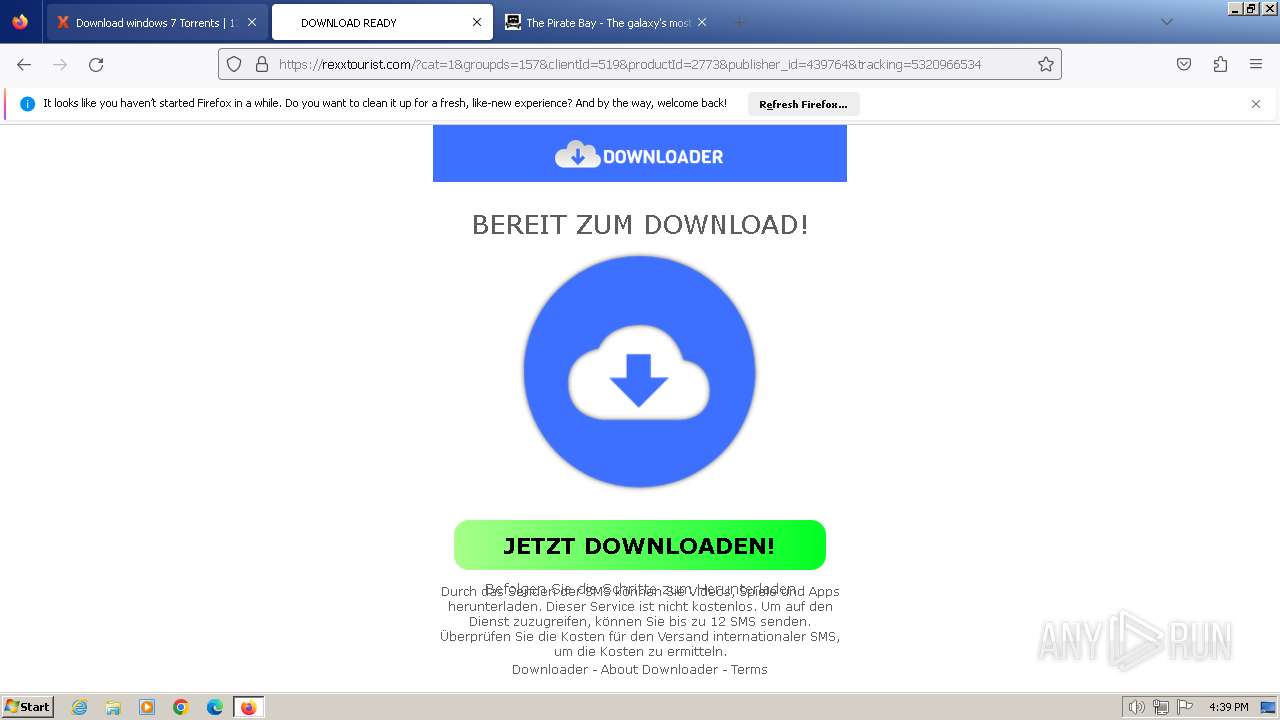Close the Download windows 7 Torrents tab
Image resolution: width=1280 pixels, height=720 pixels.
coord(251,22)
